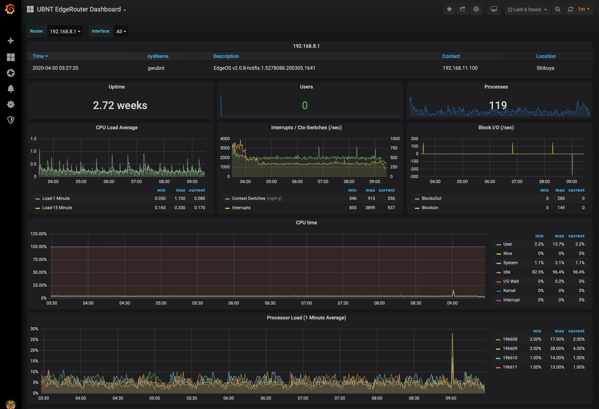Toggle BlocksIn series in legend
Viewport: 599px width, 409px height.
coord(430,208)
